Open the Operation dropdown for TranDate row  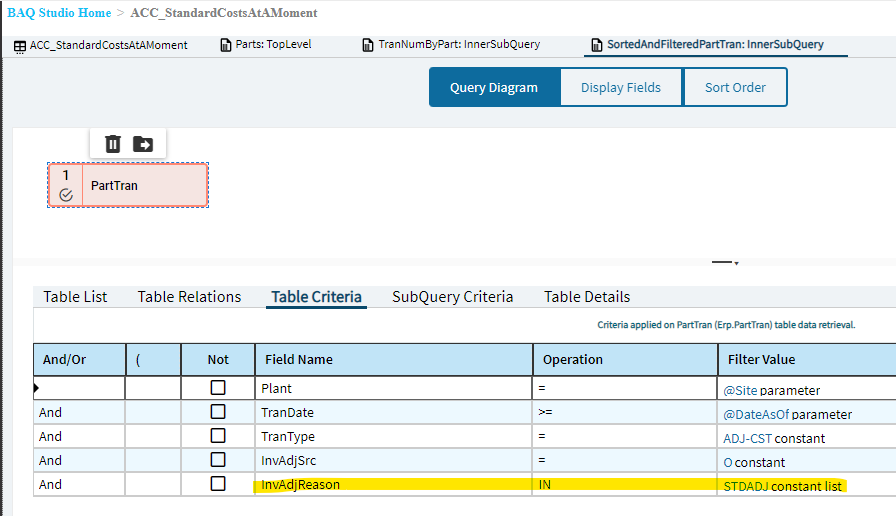[x=624, y=413]
